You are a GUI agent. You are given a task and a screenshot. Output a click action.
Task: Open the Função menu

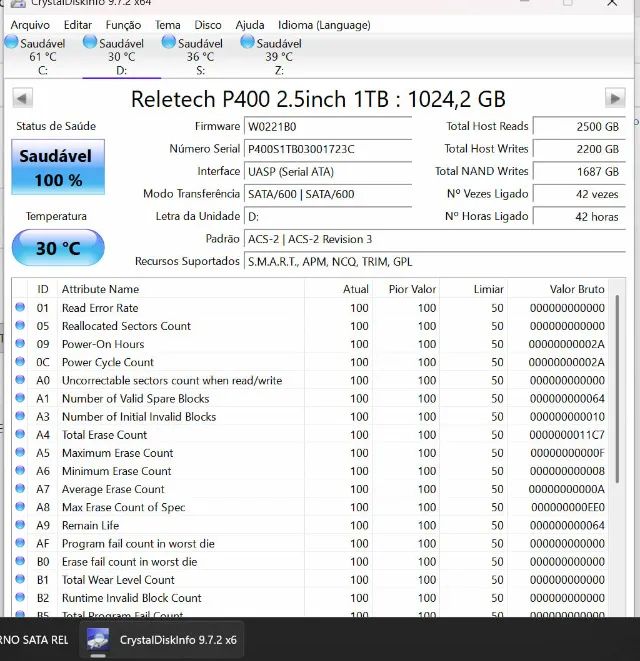(123, 25)
